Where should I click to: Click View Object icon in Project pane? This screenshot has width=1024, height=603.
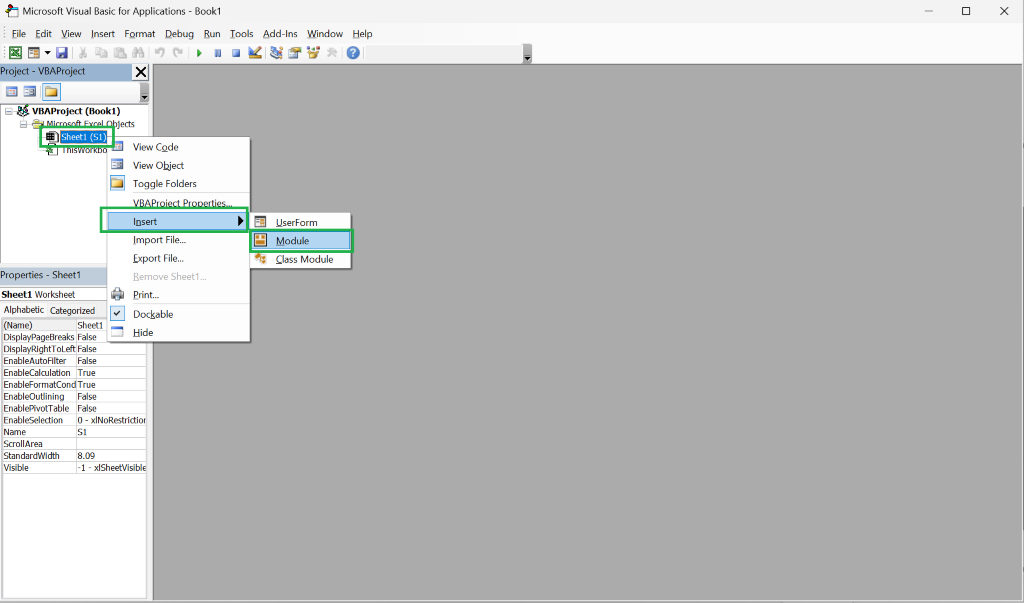[x=30, y=92]
